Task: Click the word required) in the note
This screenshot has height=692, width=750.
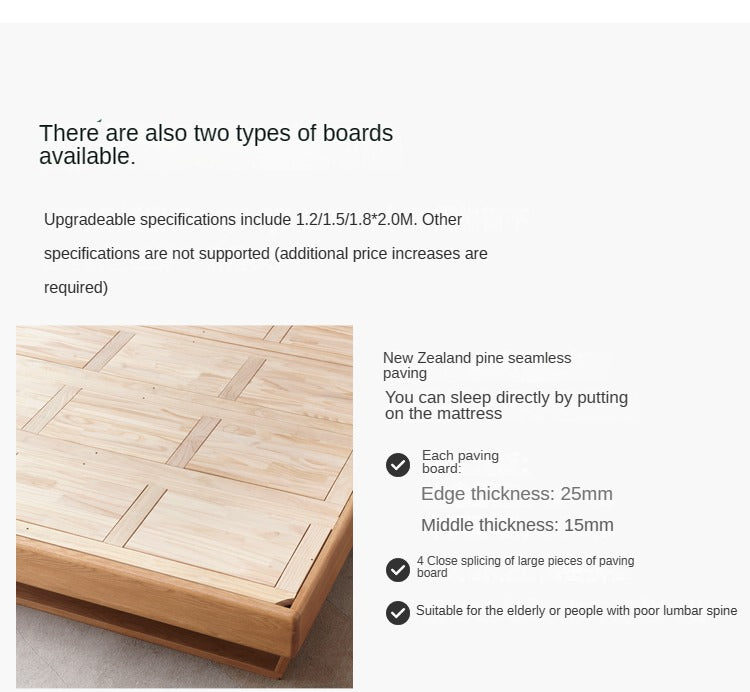Action: coord(76,288)
